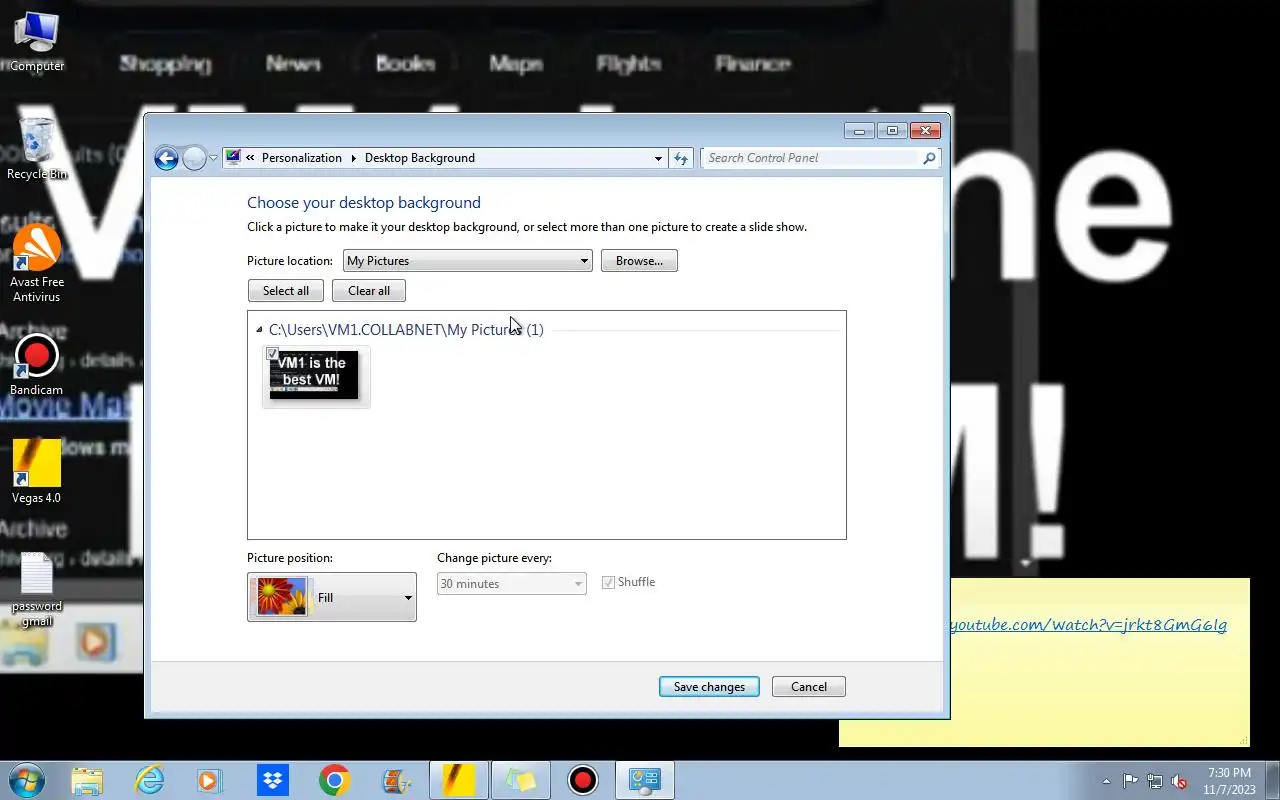Select the VM1 is the best VM thumbnail
This screenshot has height=800, width=1280.
pyautogui.click(x=314, y=375)
